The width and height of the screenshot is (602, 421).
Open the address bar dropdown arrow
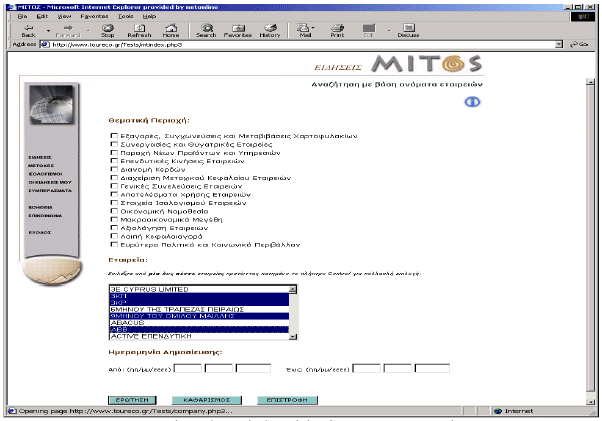pos(558,45)
